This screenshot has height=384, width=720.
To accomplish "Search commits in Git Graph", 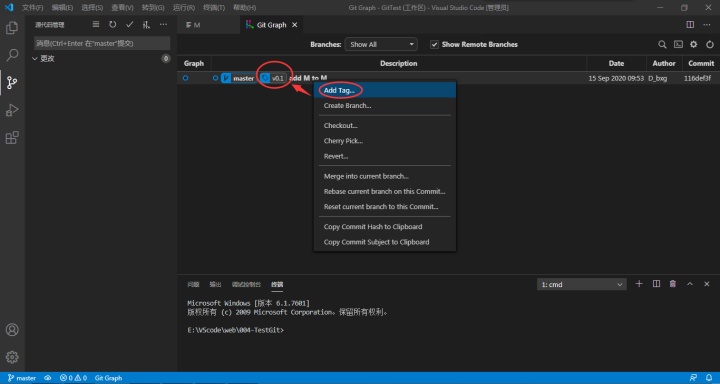I will click(662, 45).
